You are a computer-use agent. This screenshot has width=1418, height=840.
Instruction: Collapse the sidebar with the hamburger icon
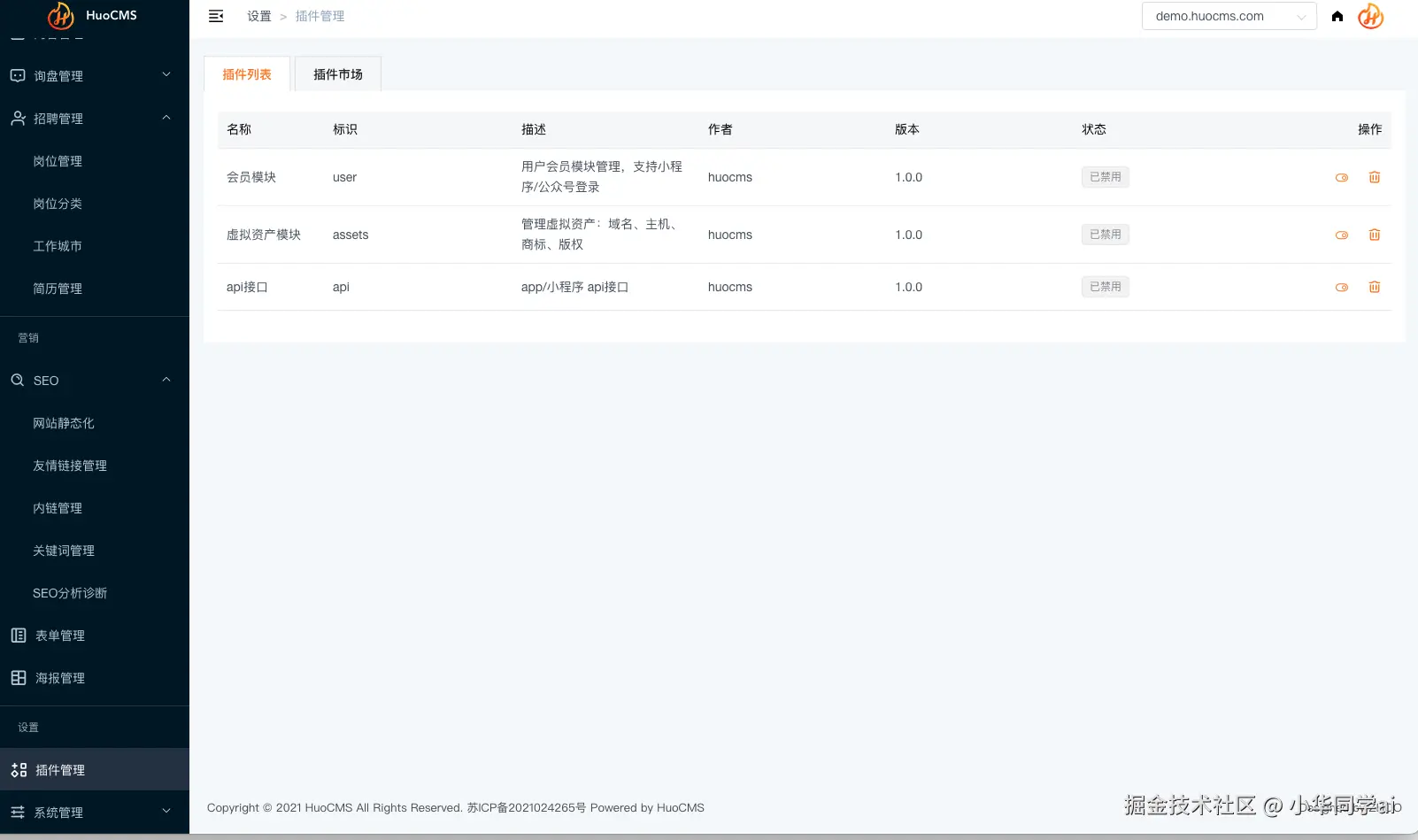216,16
